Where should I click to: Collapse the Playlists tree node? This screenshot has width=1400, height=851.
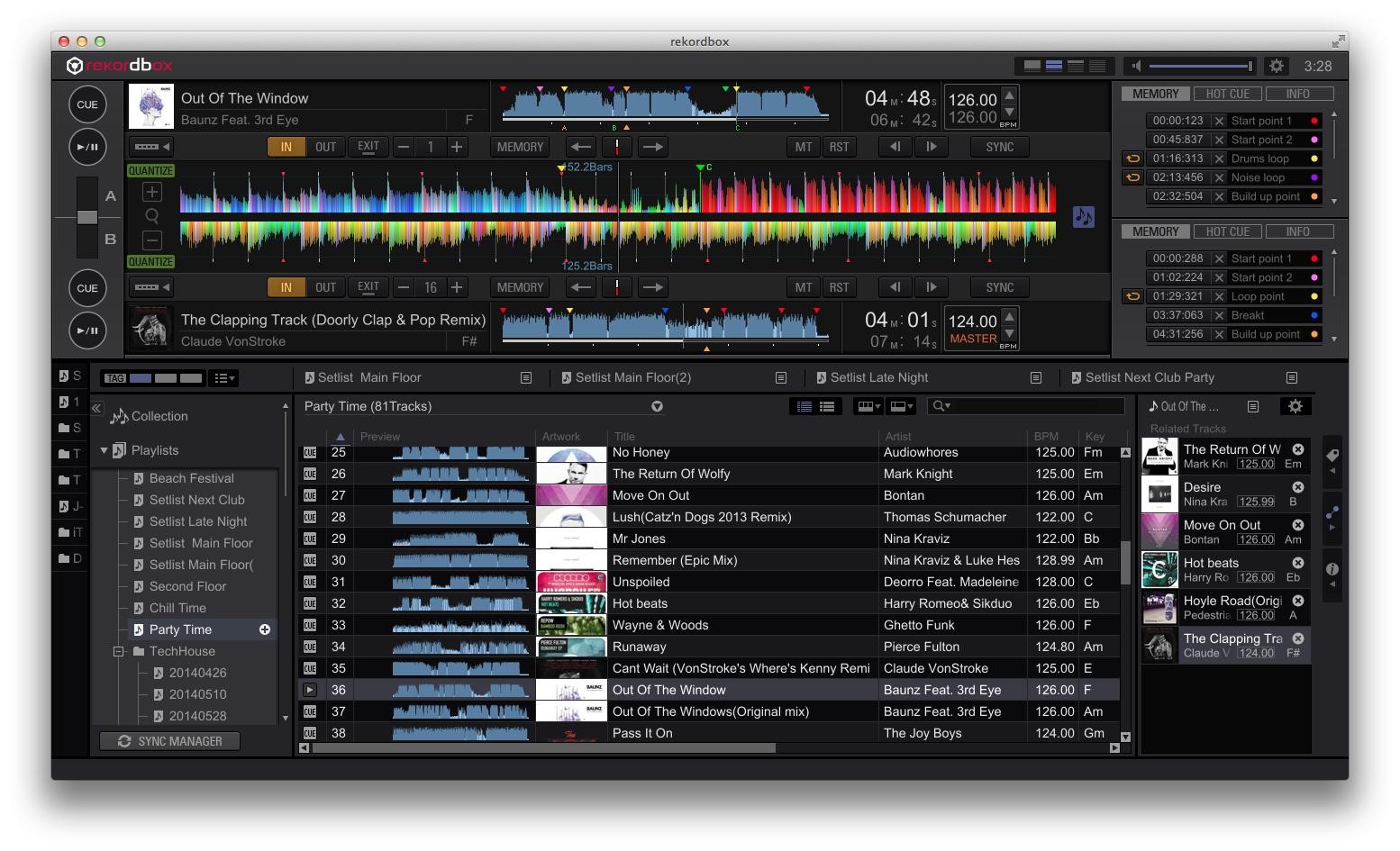104,450
